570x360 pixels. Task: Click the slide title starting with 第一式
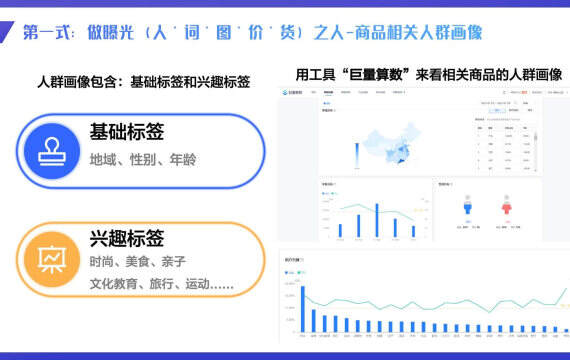253,32
